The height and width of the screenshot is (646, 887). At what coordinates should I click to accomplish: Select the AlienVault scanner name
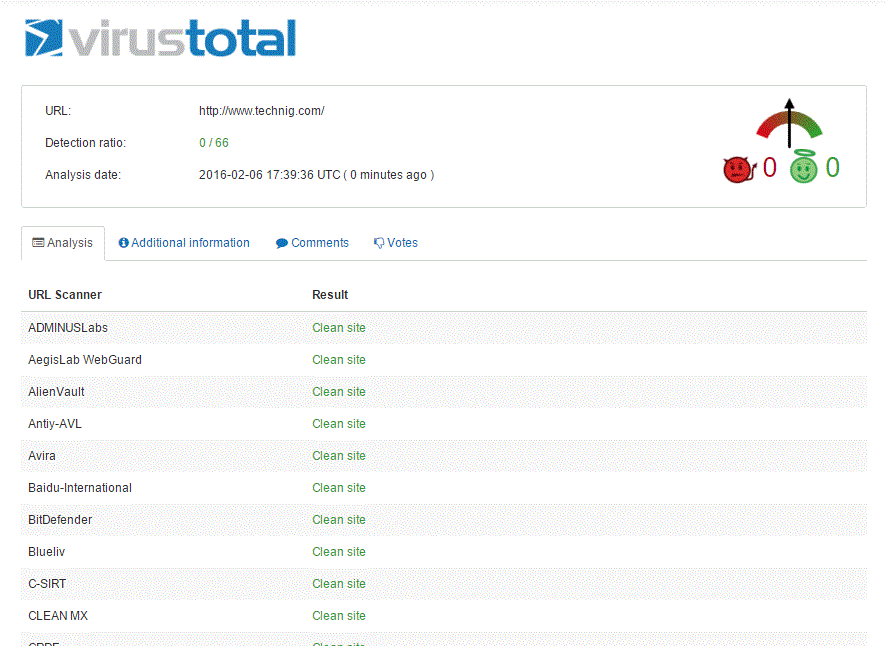[x=56, y=391]
